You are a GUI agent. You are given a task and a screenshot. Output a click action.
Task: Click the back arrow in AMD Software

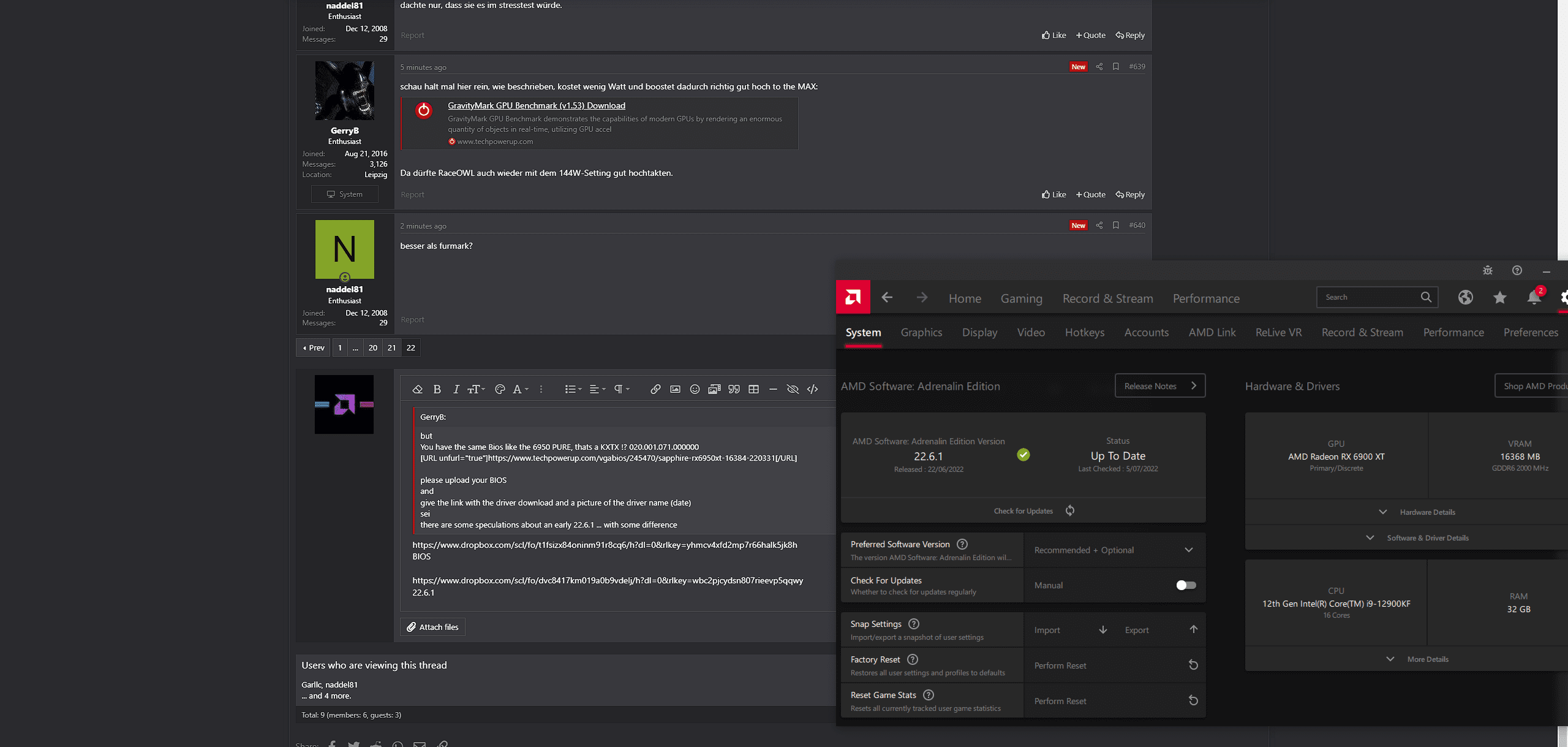[887, 298]
